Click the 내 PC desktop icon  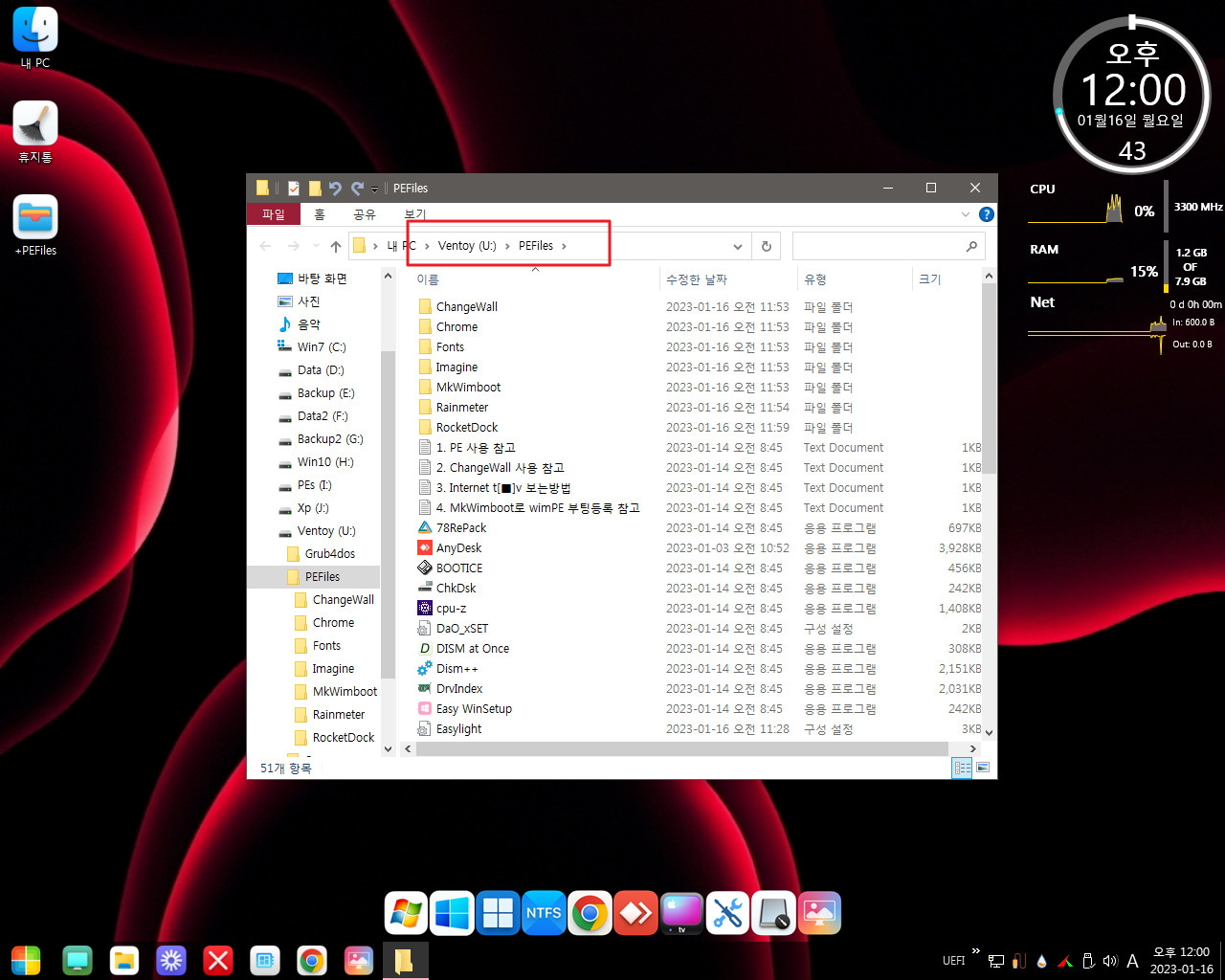[x=35, y=38]
